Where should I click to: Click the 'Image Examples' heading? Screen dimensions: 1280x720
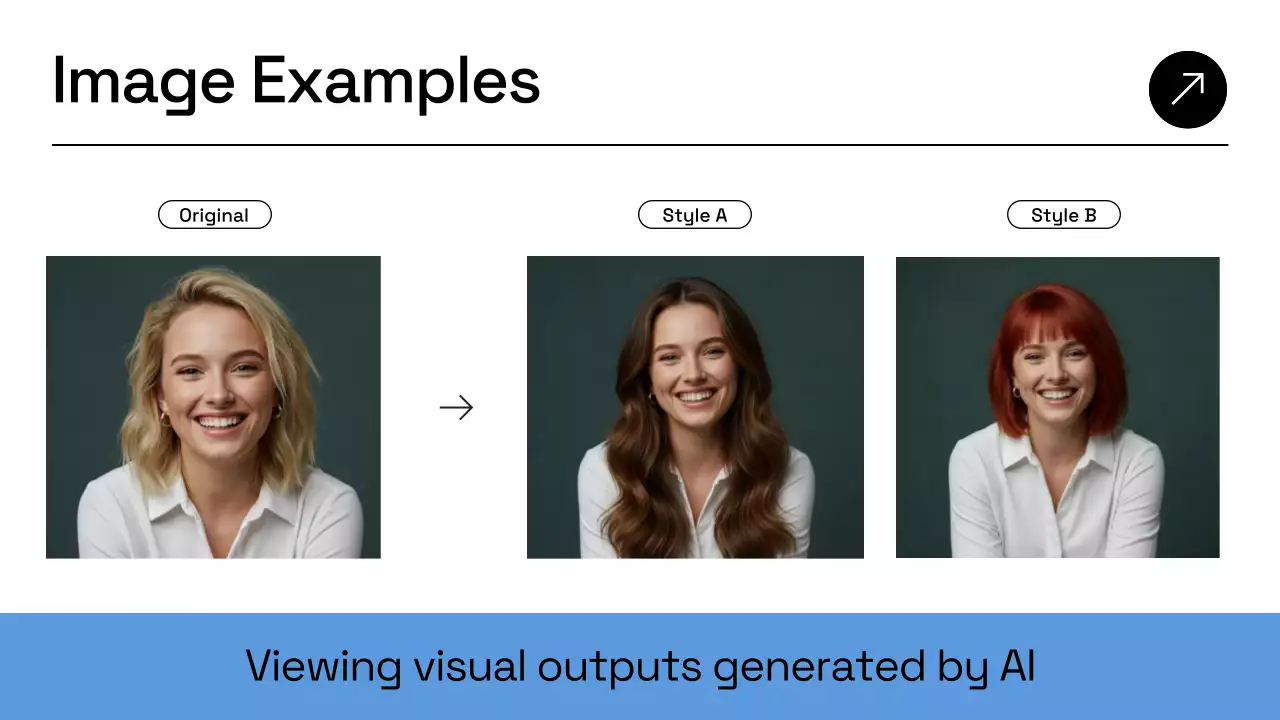click(x=296, y=82)
